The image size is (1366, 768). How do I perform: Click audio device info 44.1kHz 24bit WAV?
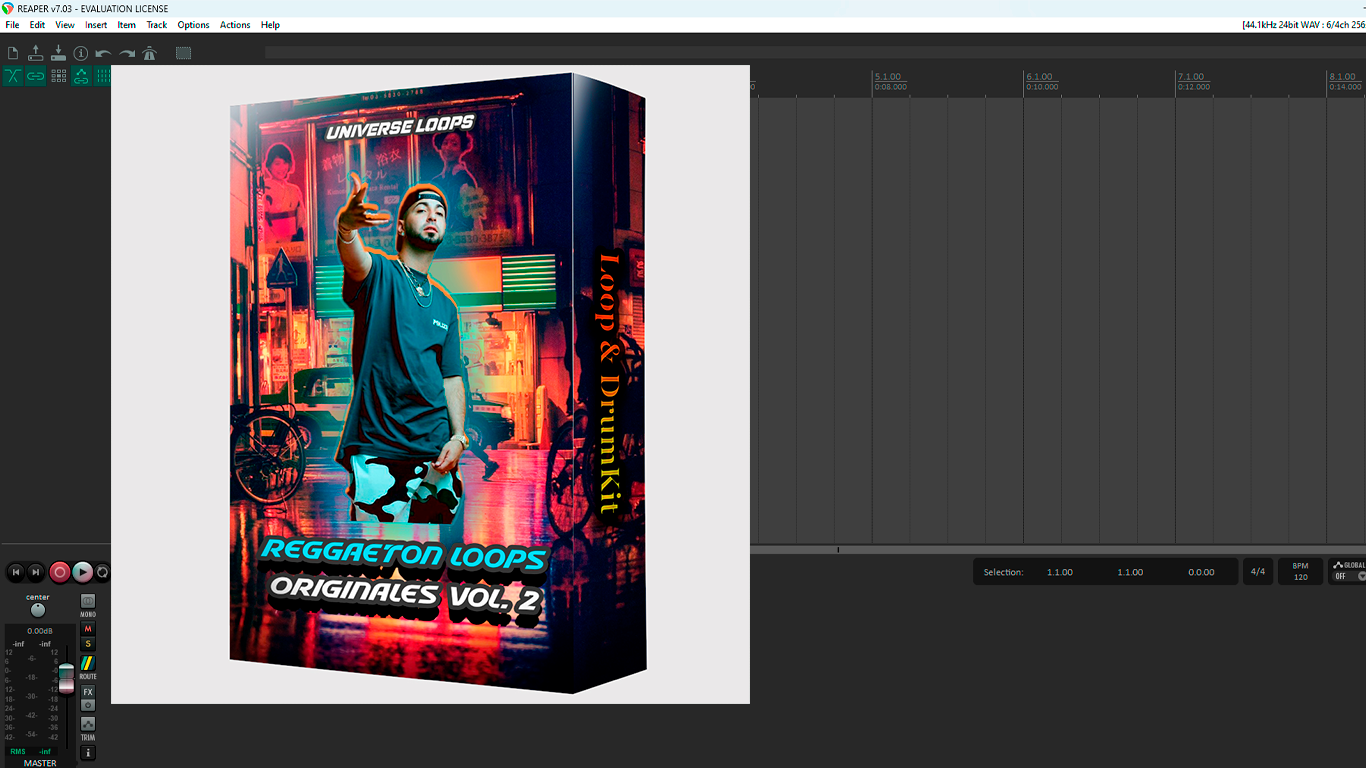[x=1303, y=25]
